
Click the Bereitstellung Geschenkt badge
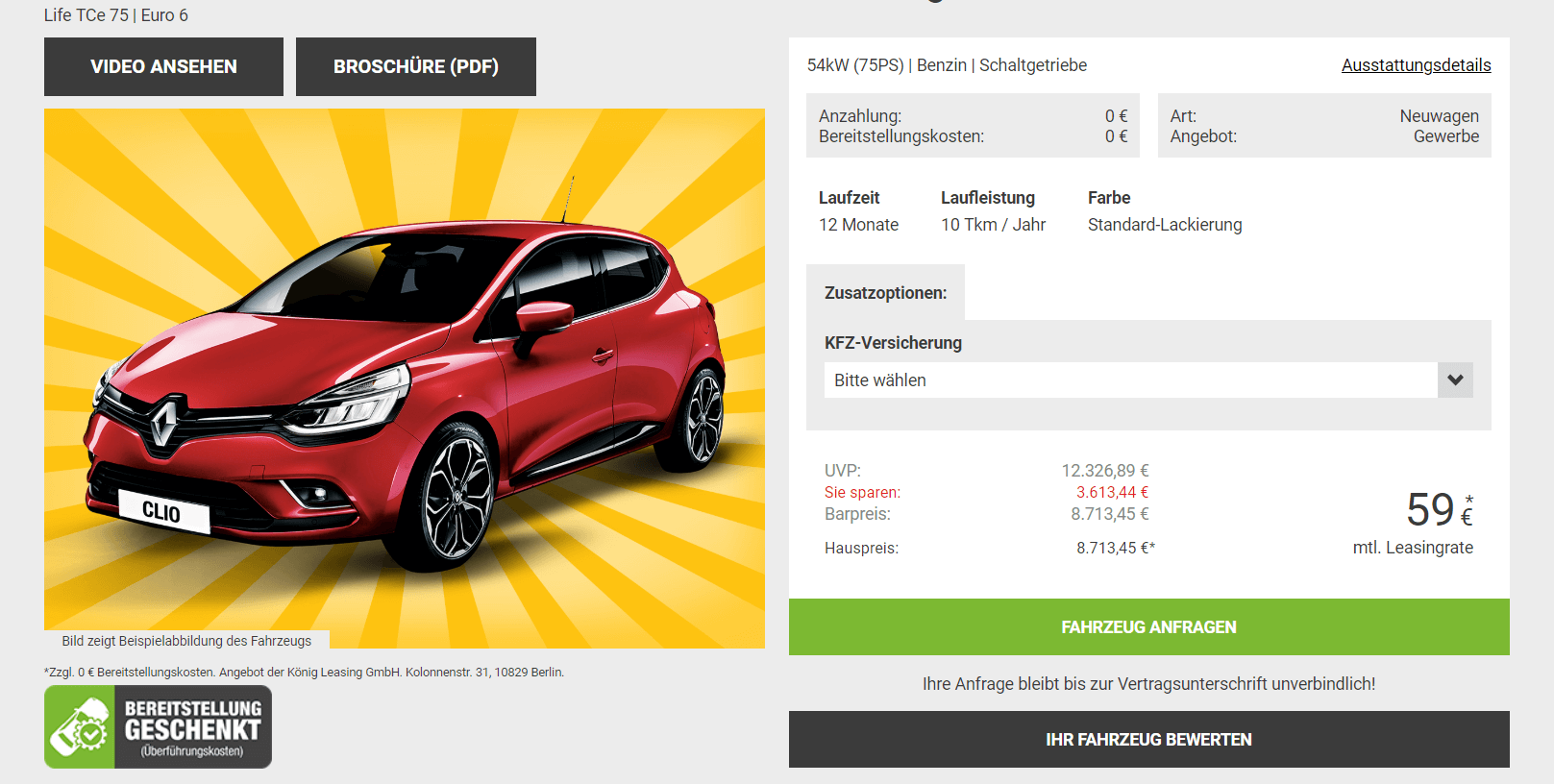(158, 727)
